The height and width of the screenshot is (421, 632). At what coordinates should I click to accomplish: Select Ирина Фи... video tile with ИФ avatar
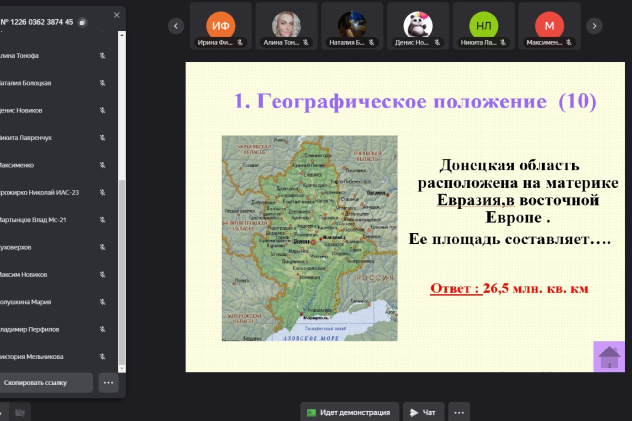[x=221, y=26]
